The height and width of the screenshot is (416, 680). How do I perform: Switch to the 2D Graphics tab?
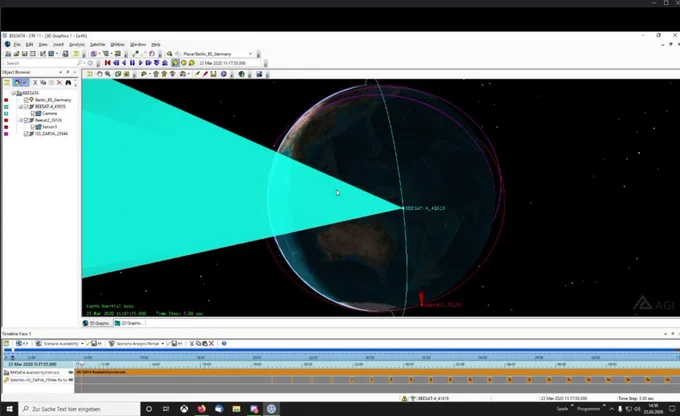(129, 323)
